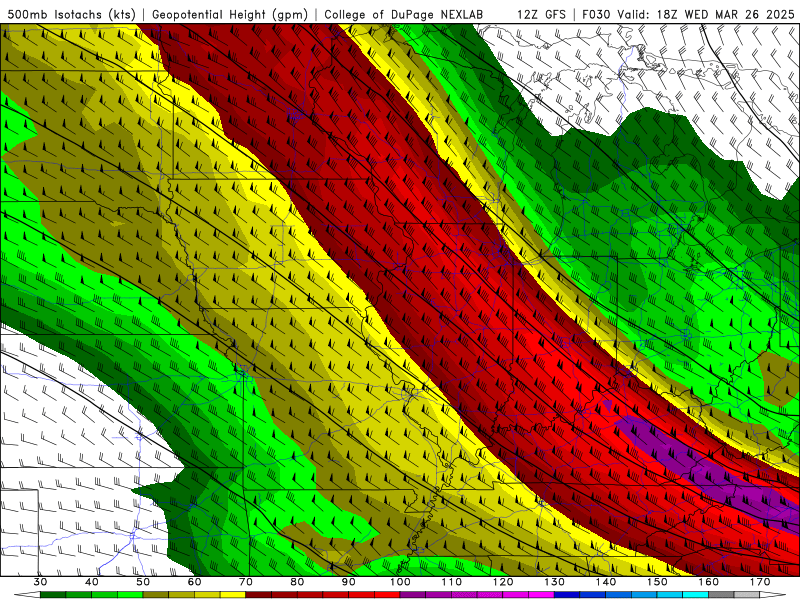Click the 30 knot legend label
Image resolution: width=800 pixels, height=600 pixels.
(40, 582)
